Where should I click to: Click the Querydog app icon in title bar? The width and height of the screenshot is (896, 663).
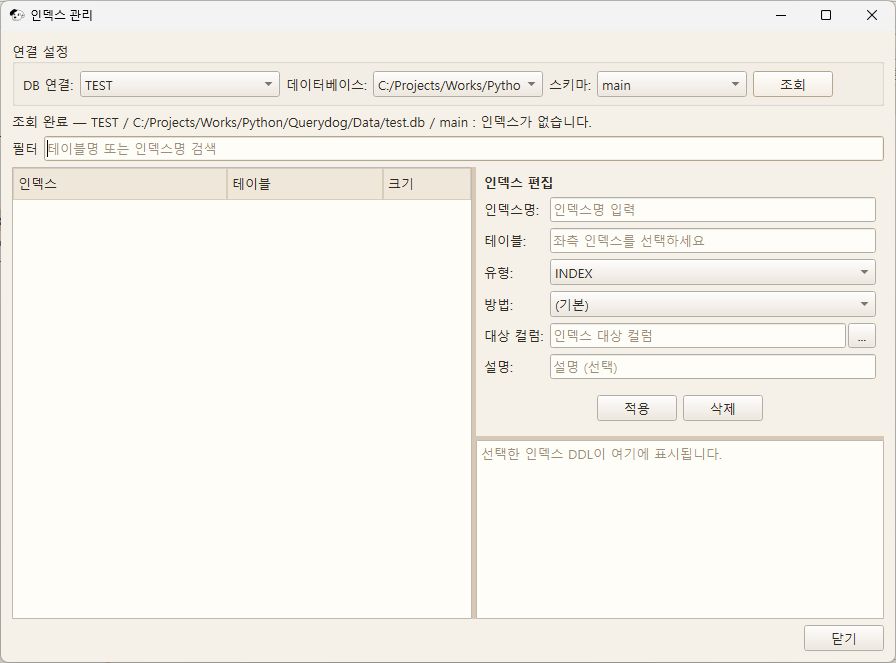click(17, 15)
